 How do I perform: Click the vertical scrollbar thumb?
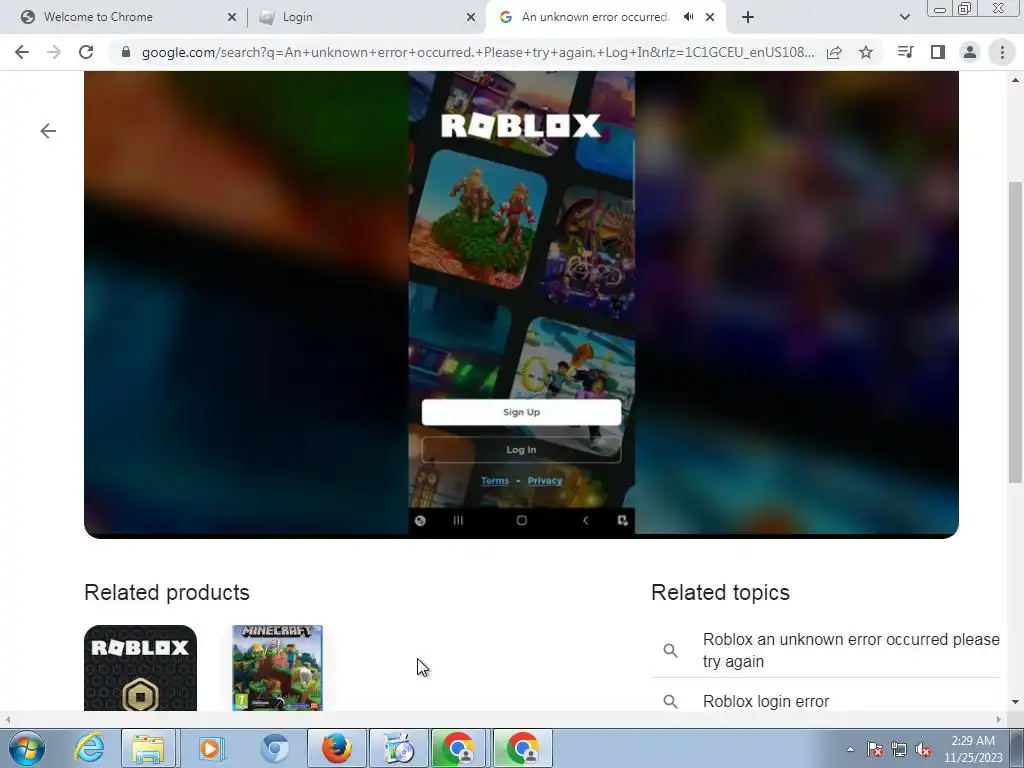[x=1015, y=332]
